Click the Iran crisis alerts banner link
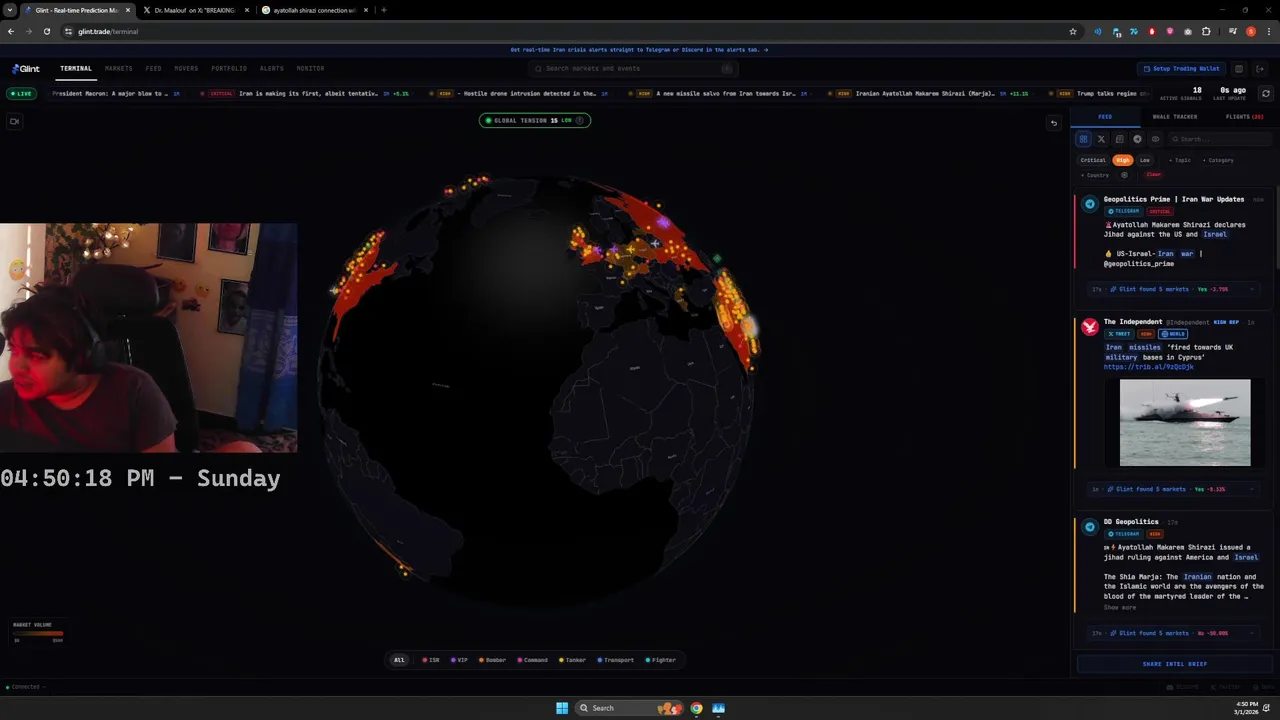This screenshot has height=720, width=1280. click(x=640, y=50)
